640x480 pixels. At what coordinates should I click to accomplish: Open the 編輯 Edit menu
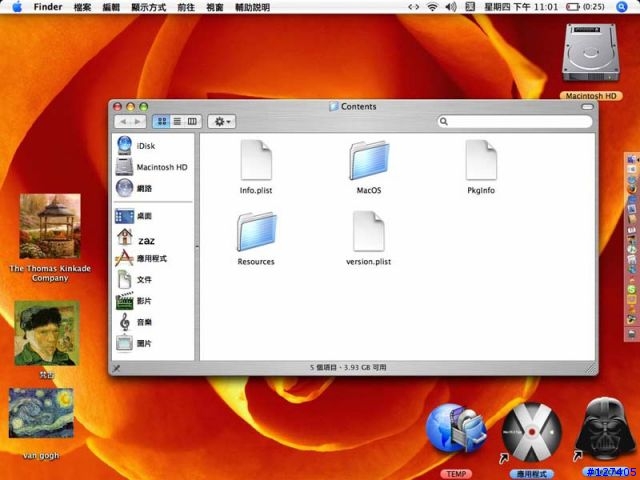[111, 7]
